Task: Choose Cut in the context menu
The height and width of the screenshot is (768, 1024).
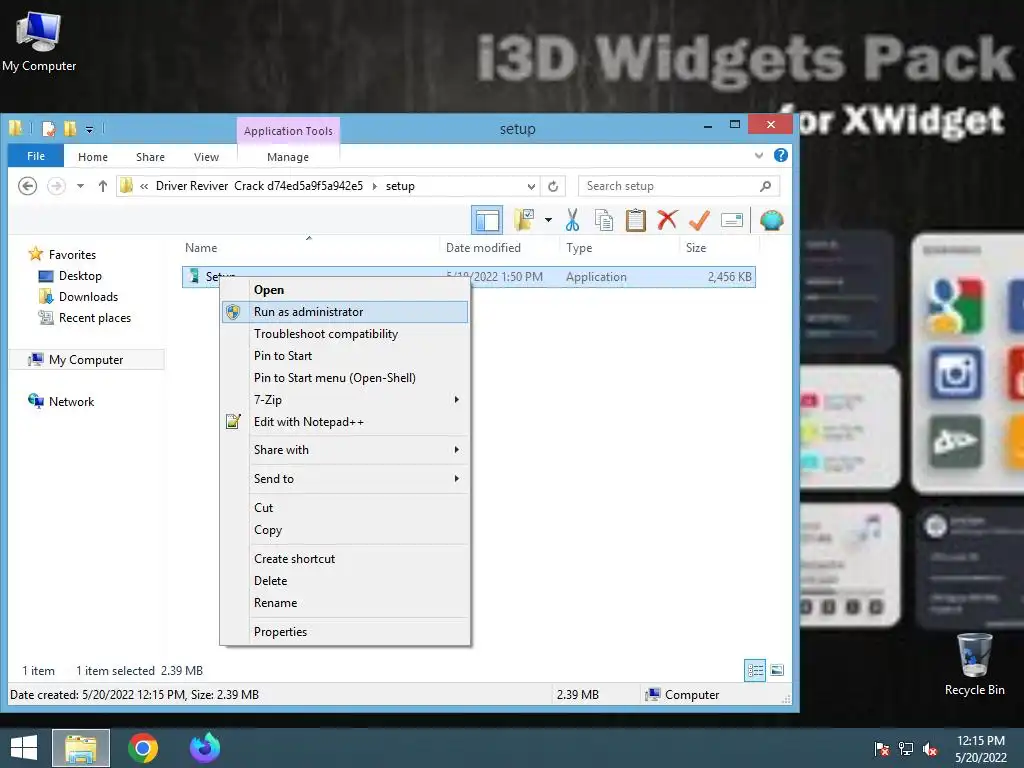Action: (x=345, y=507)
